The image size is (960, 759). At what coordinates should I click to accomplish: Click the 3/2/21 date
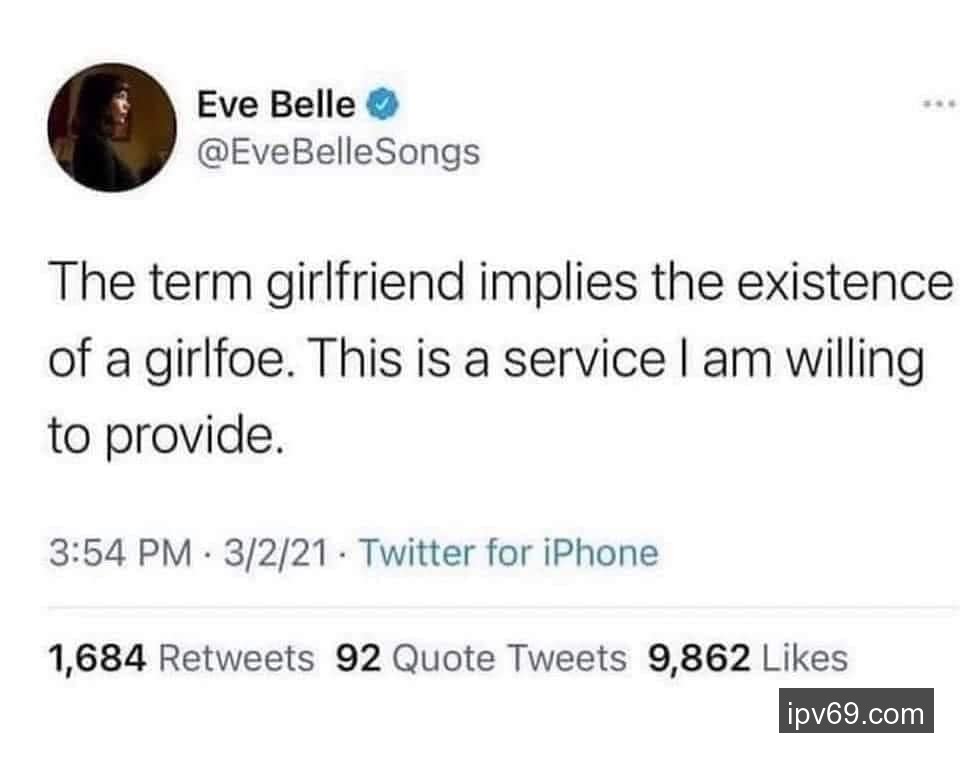(280, 552)
